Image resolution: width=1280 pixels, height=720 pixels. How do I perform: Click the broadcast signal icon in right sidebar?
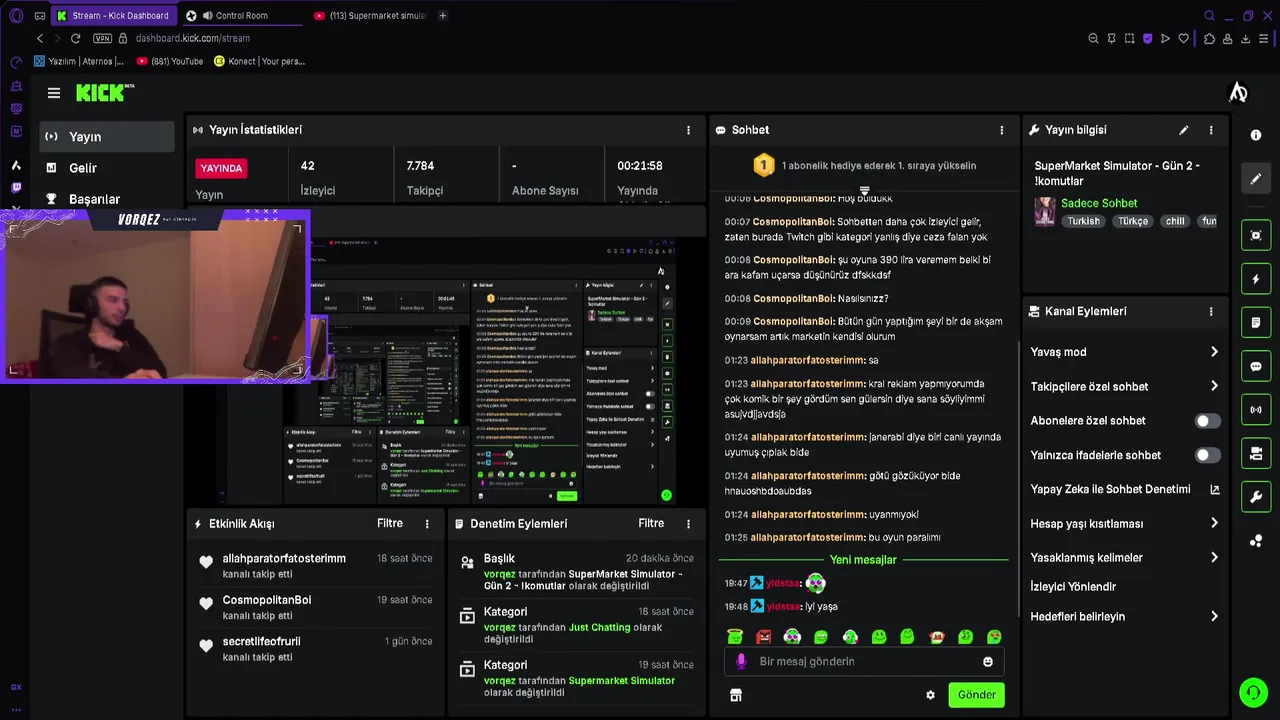point(1256,410)
